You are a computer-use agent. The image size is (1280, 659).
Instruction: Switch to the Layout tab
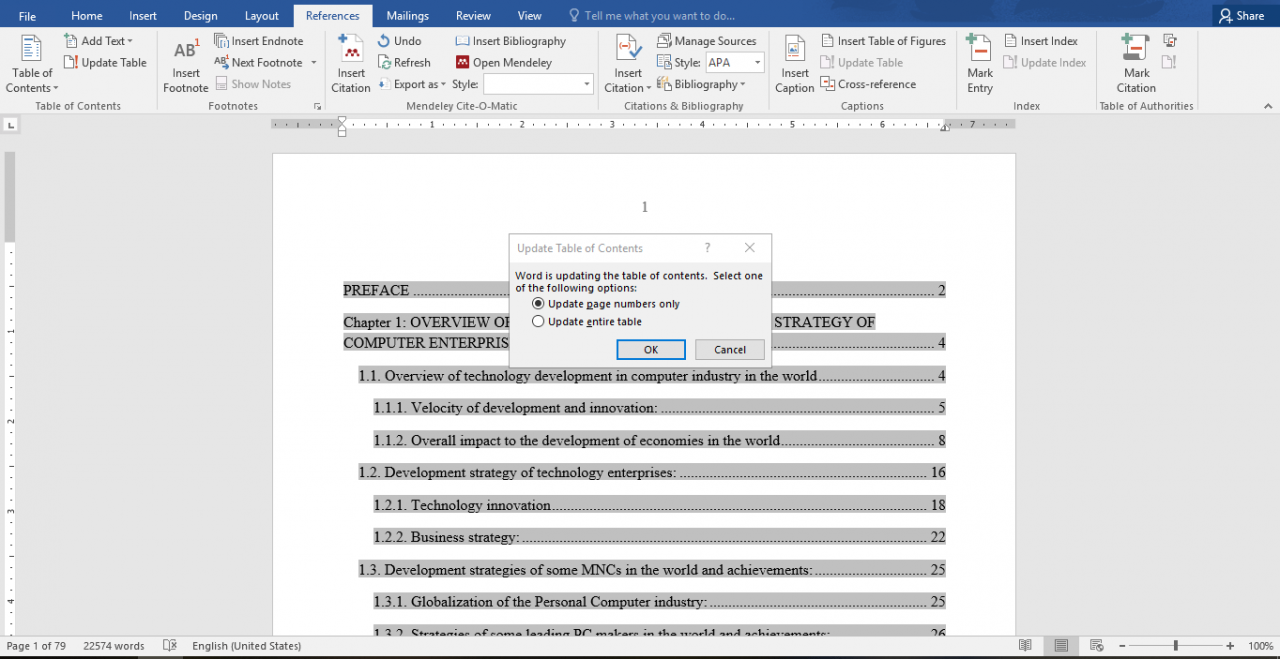pyautogui.click(x=262, y=16)
